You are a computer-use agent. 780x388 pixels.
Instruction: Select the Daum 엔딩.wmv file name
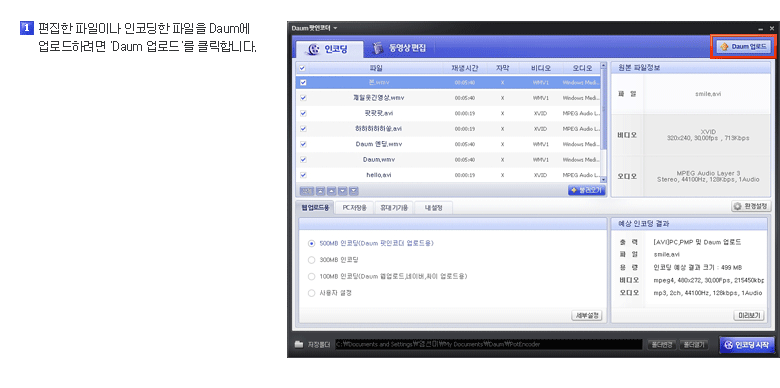tap(379, 144)
